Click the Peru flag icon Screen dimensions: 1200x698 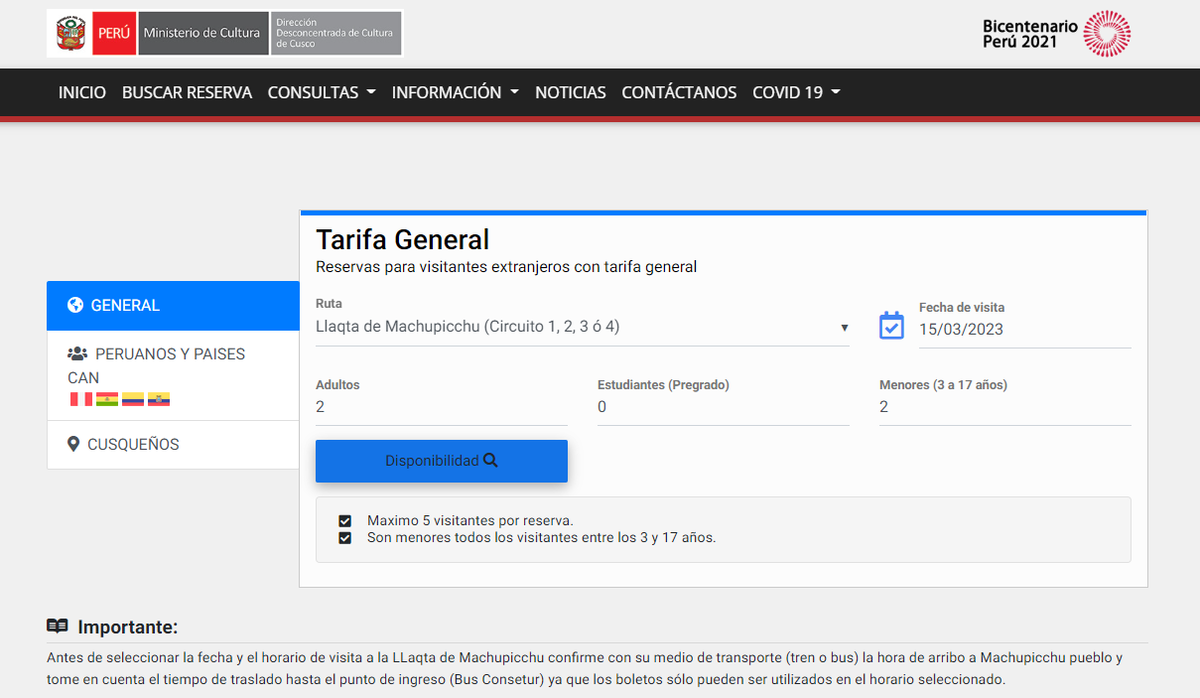tap(80, 399)
